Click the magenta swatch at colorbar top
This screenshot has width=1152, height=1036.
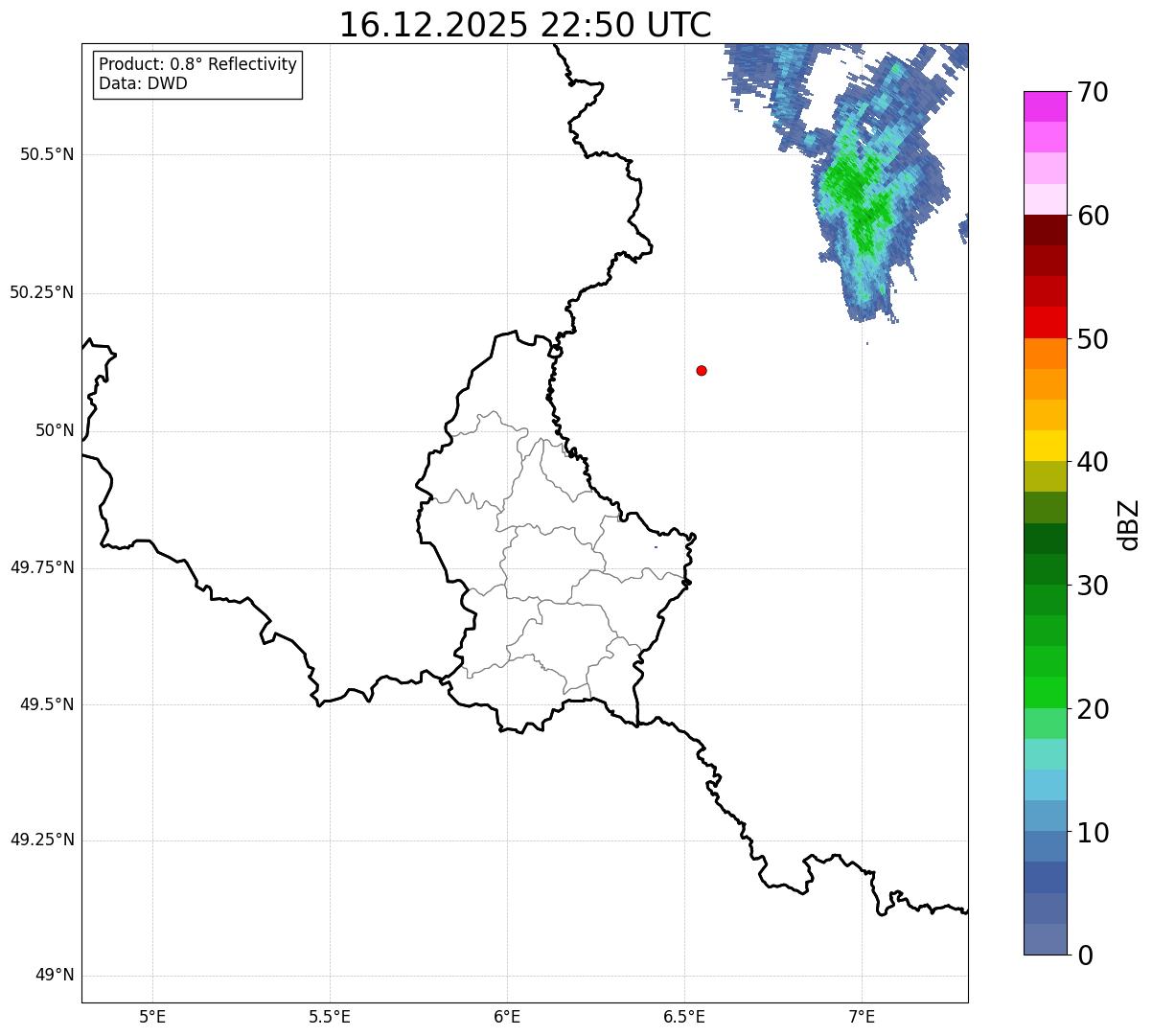[x=1046, y=106]
